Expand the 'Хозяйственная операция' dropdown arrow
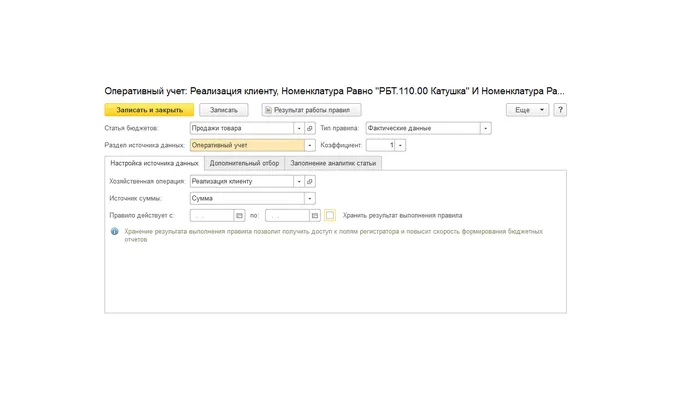This screenshot has height=396, width=700. pyautogui.click(x=299, y=181)
